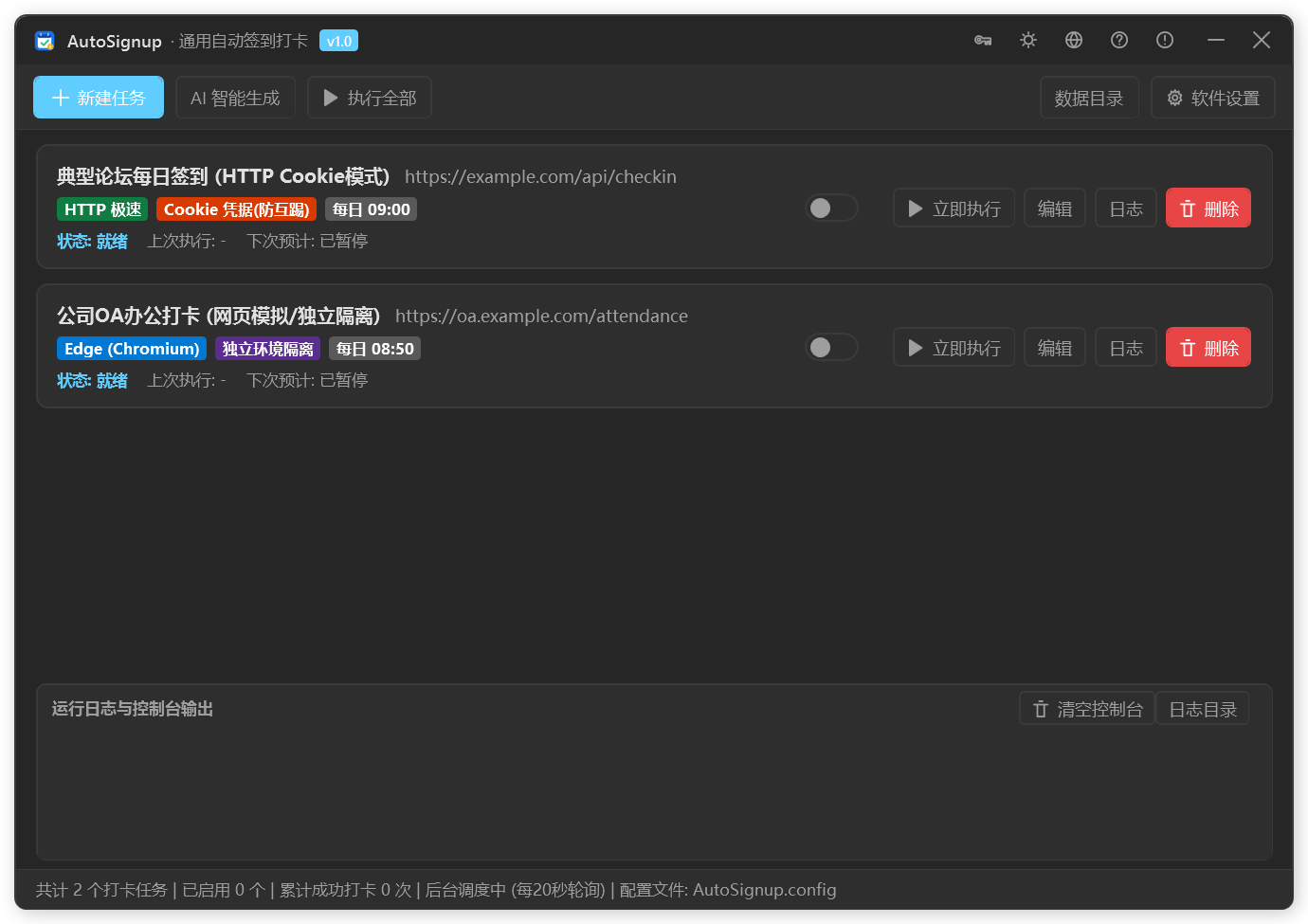Toggle the sun theme icon
The height and width of the screenshot is (924, 1308).
pos(1028,40)
